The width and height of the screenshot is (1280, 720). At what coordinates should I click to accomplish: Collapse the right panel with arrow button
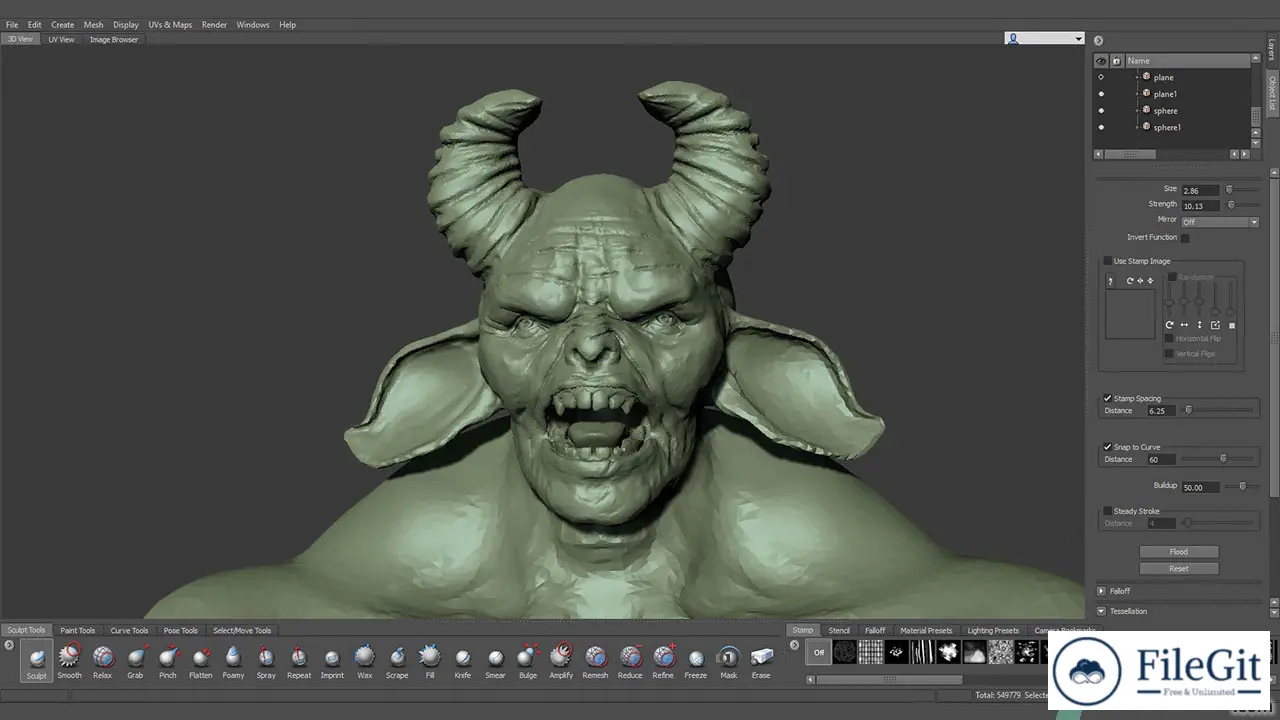tap(1098, 41)
